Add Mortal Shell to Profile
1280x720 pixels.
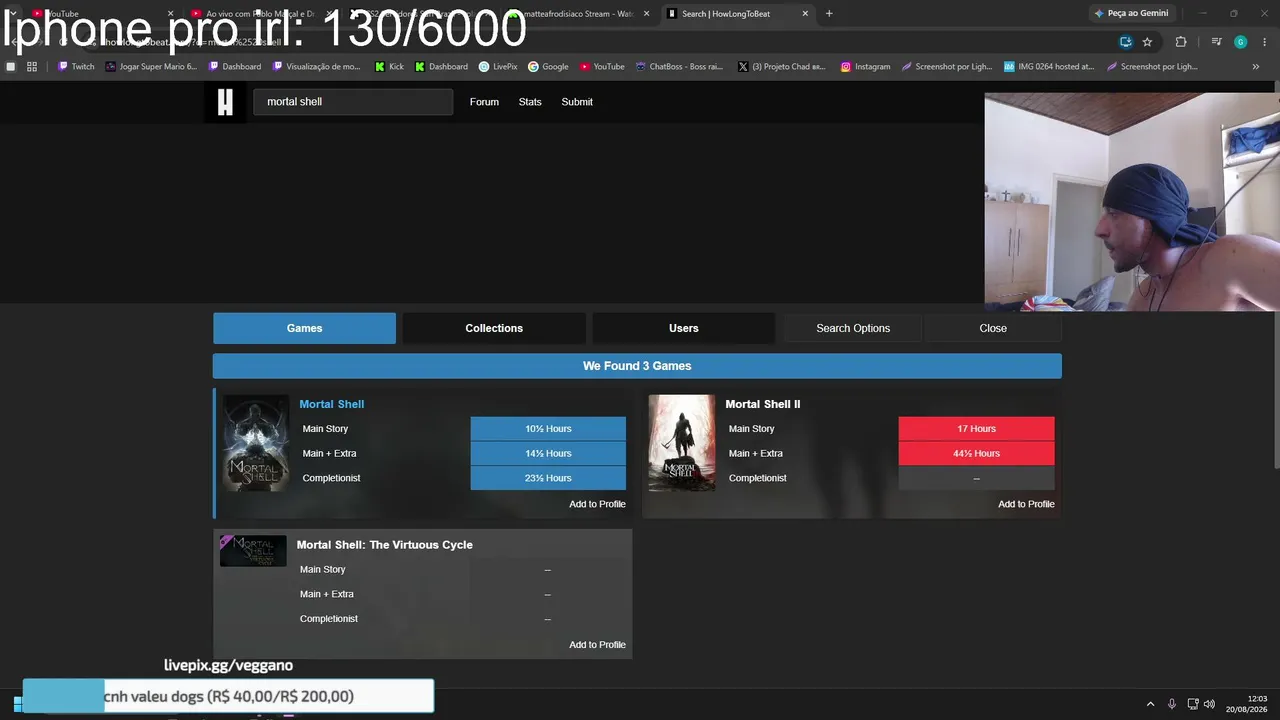pos(597,504)
